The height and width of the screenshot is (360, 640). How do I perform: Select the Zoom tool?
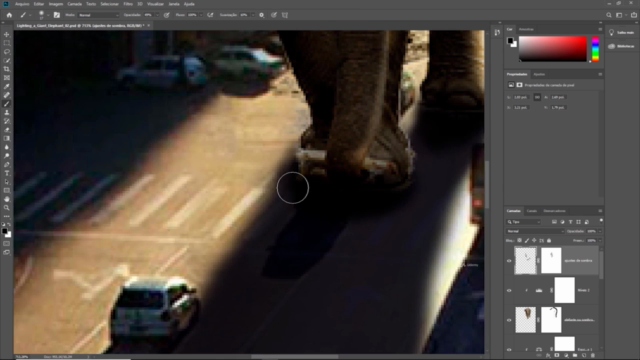[7, 208]
